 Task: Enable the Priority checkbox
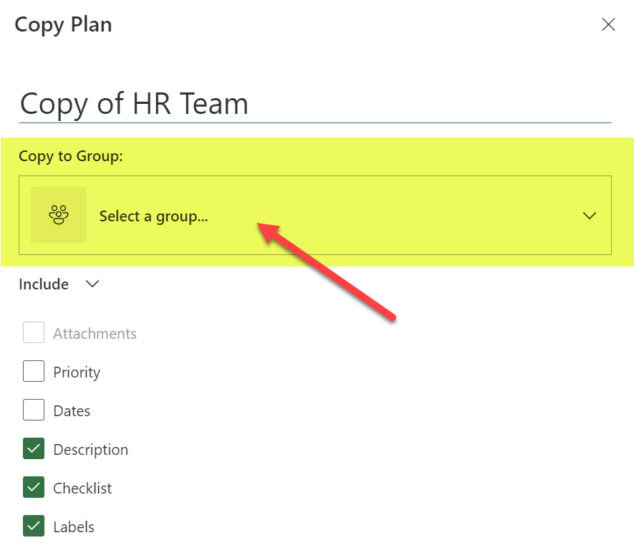[x=34, y=371]
